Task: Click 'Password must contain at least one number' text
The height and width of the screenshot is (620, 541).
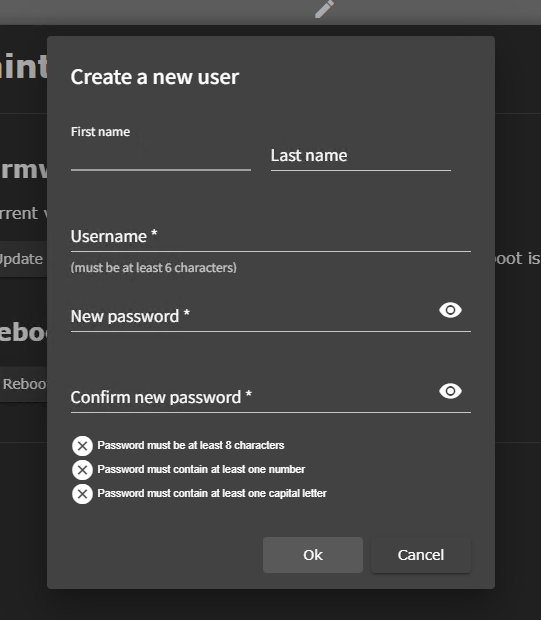Action: tap(201, 469)
